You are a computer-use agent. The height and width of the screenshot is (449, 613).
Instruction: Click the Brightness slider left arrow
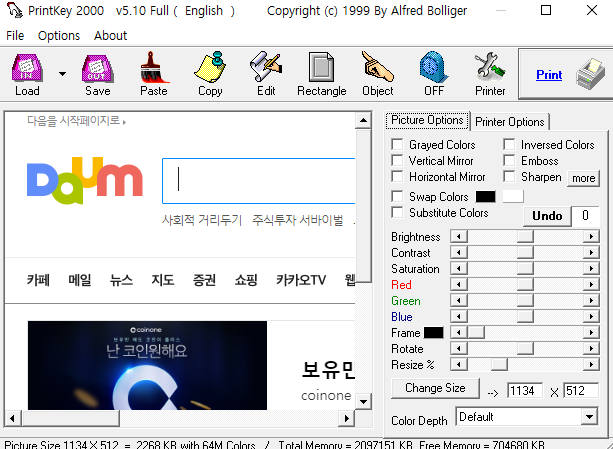click(x=459, y=236)
